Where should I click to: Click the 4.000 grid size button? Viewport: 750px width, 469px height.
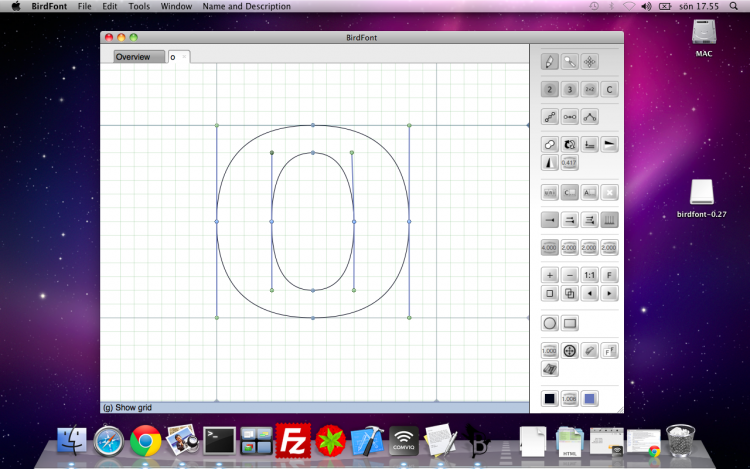(x=549, y=247)
